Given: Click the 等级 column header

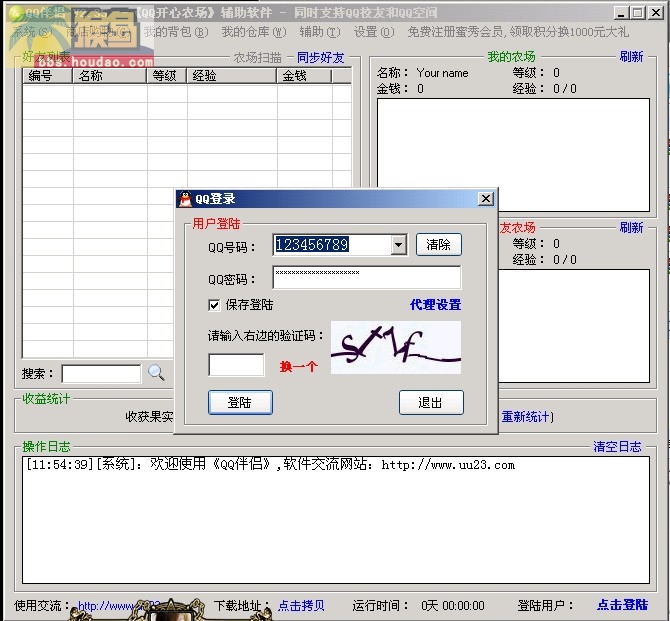Looking at the screenshot, I should tap(167, 76).
